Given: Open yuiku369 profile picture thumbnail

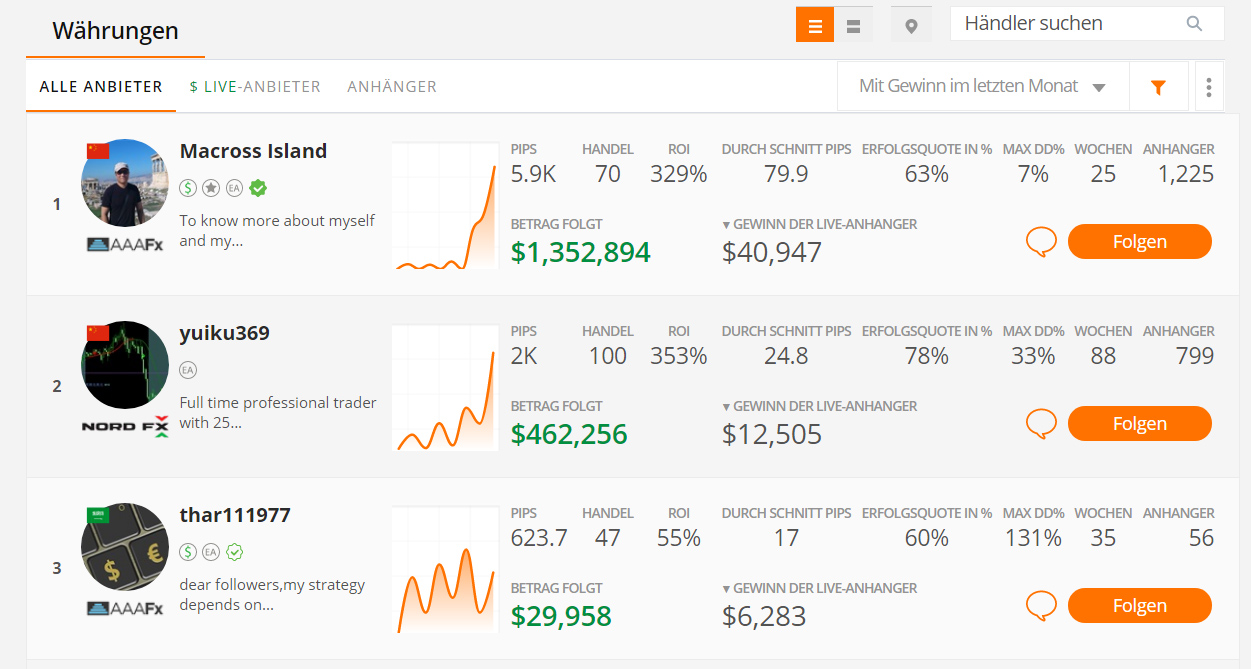Looking at the screenshot, I should coord(125,365).
